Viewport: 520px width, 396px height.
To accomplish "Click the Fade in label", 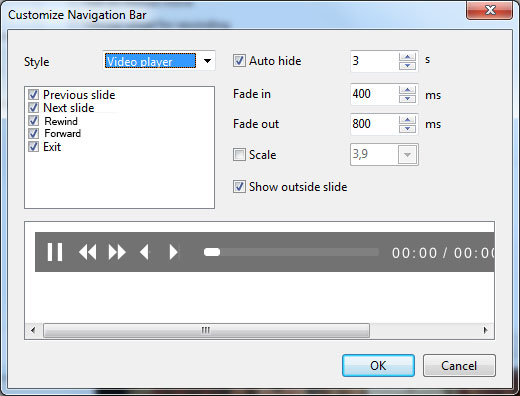I will [x=252, y=94].
